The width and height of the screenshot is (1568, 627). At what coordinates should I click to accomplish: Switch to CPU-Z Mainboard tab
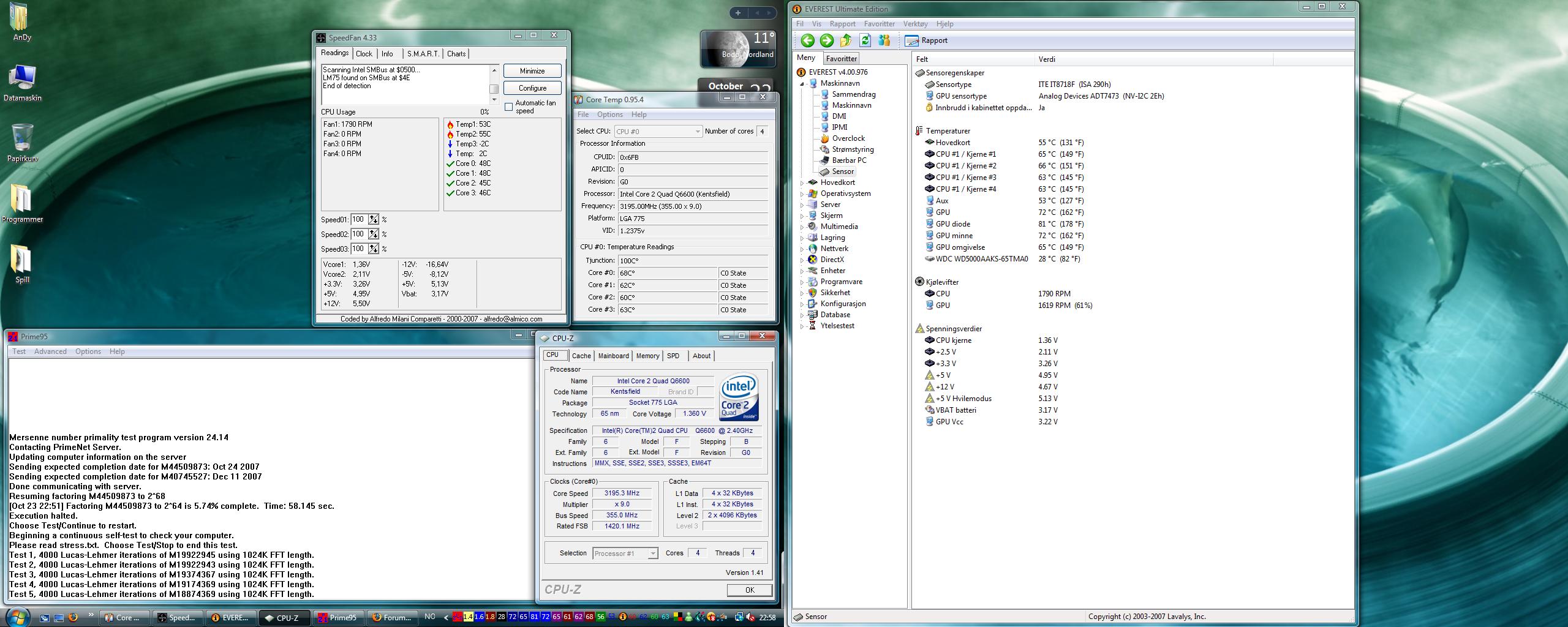click(x=613, y=356)
